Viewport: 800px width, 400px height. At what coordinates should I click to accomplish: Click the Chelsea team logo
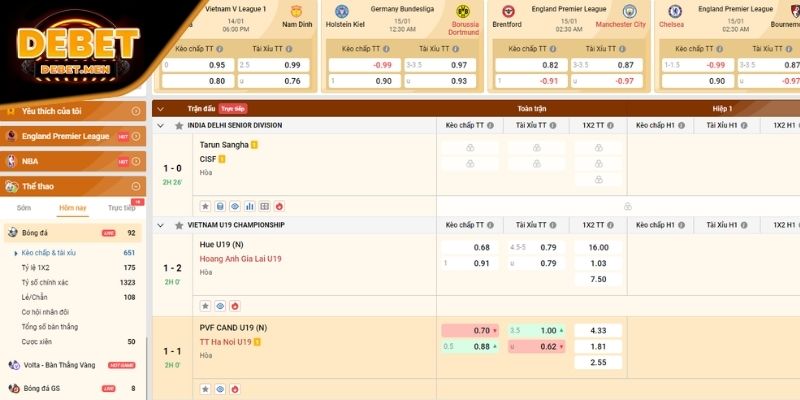pyautogui.click(x=675, y=11)
